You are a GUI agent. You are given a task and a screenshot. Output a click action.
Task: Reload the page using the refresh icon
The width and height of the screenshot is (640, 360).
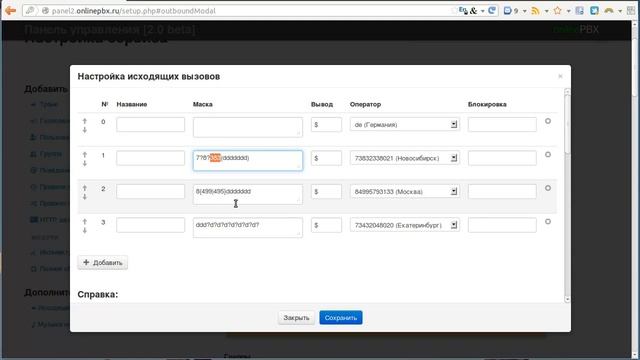492,11
